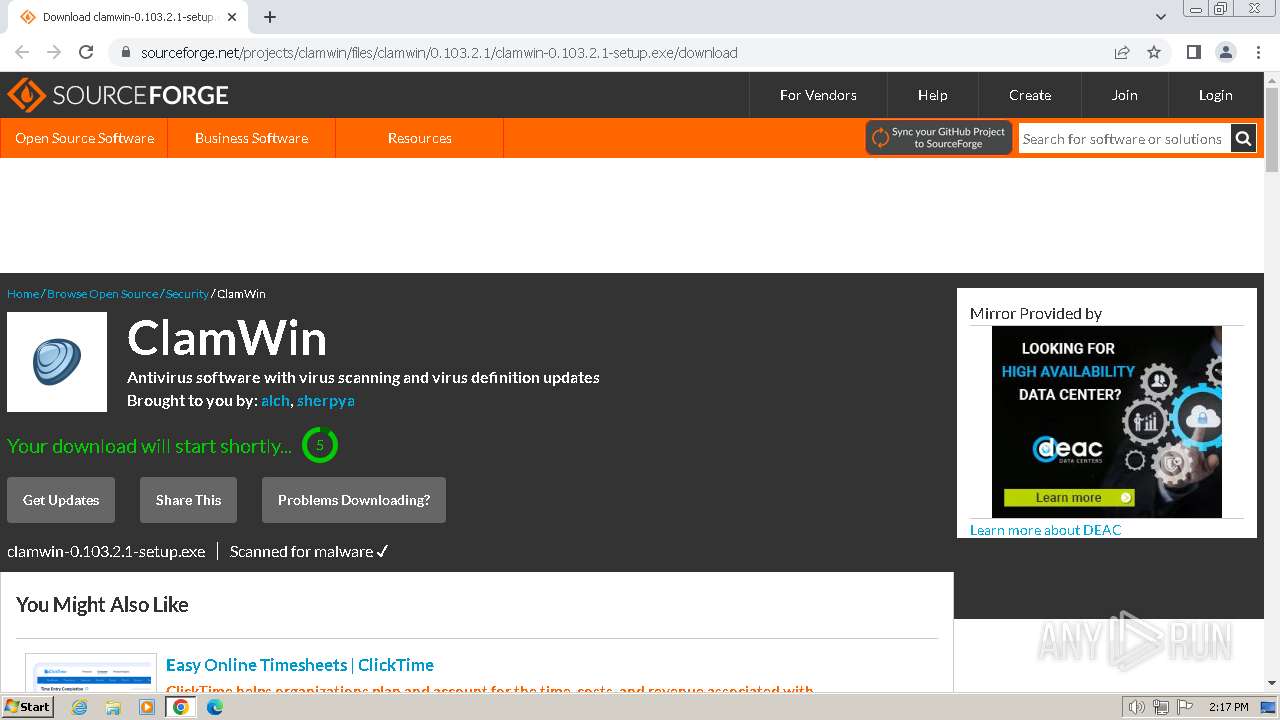Click the Get Updates button

pyautogui.click(x=61, y=500)
